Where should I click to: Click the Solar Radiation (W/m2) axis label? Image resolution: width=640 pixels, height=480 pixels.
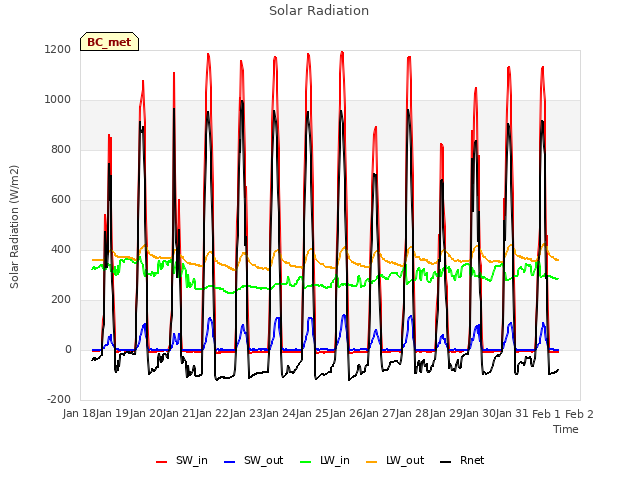(14, 227)
